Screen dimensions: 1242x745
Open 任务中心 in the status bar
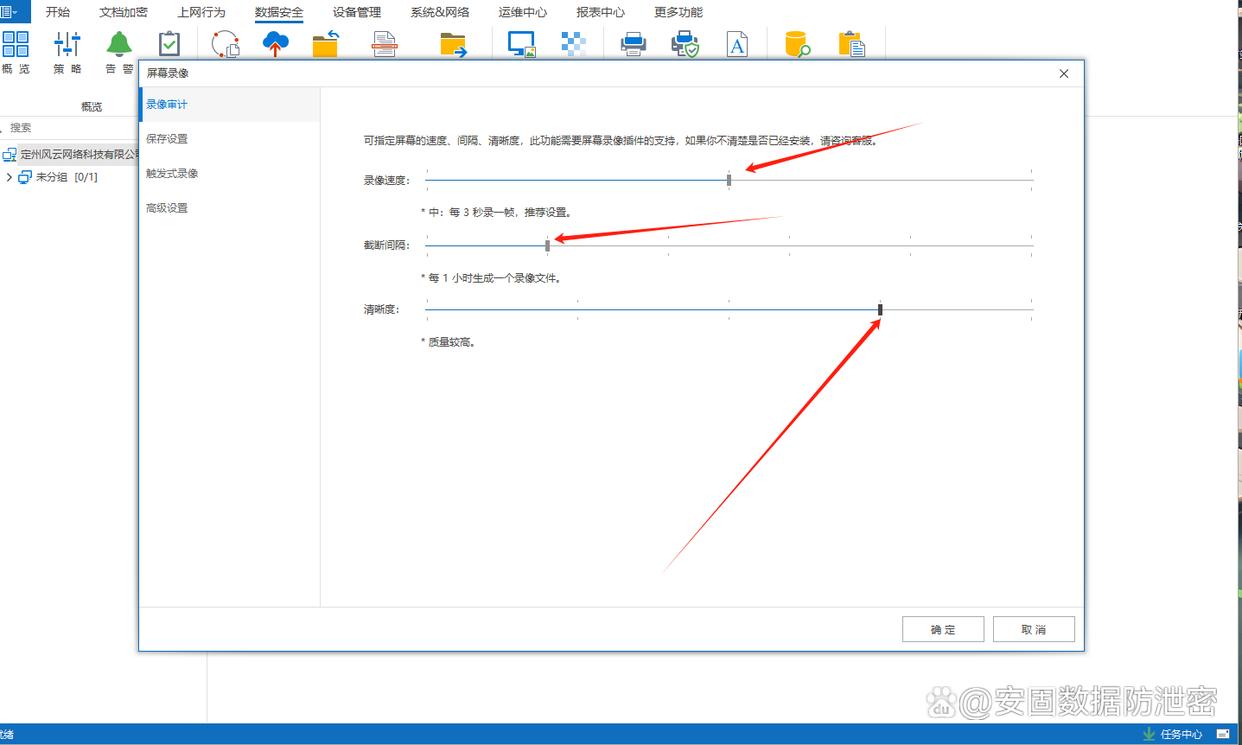coord(1174,734)
